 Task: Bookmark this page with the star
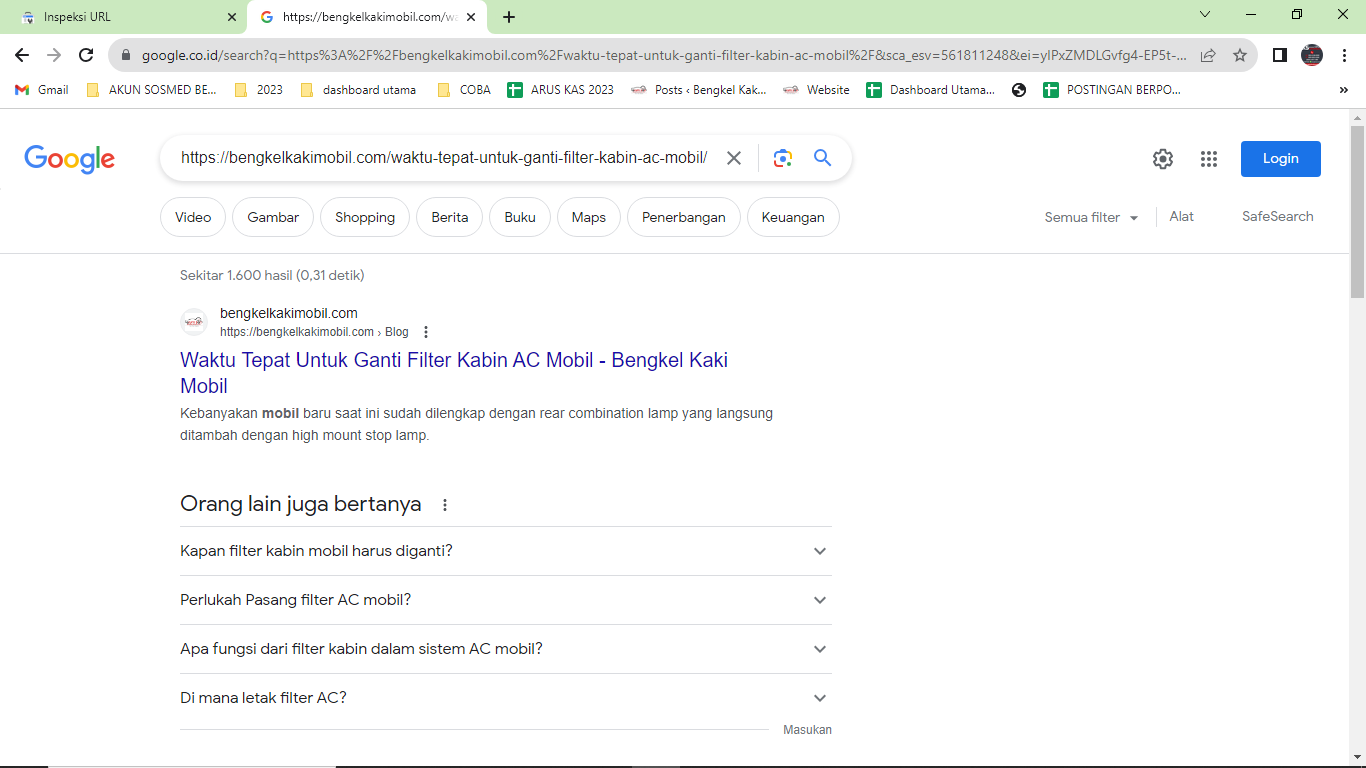(x=1240, y=55)
